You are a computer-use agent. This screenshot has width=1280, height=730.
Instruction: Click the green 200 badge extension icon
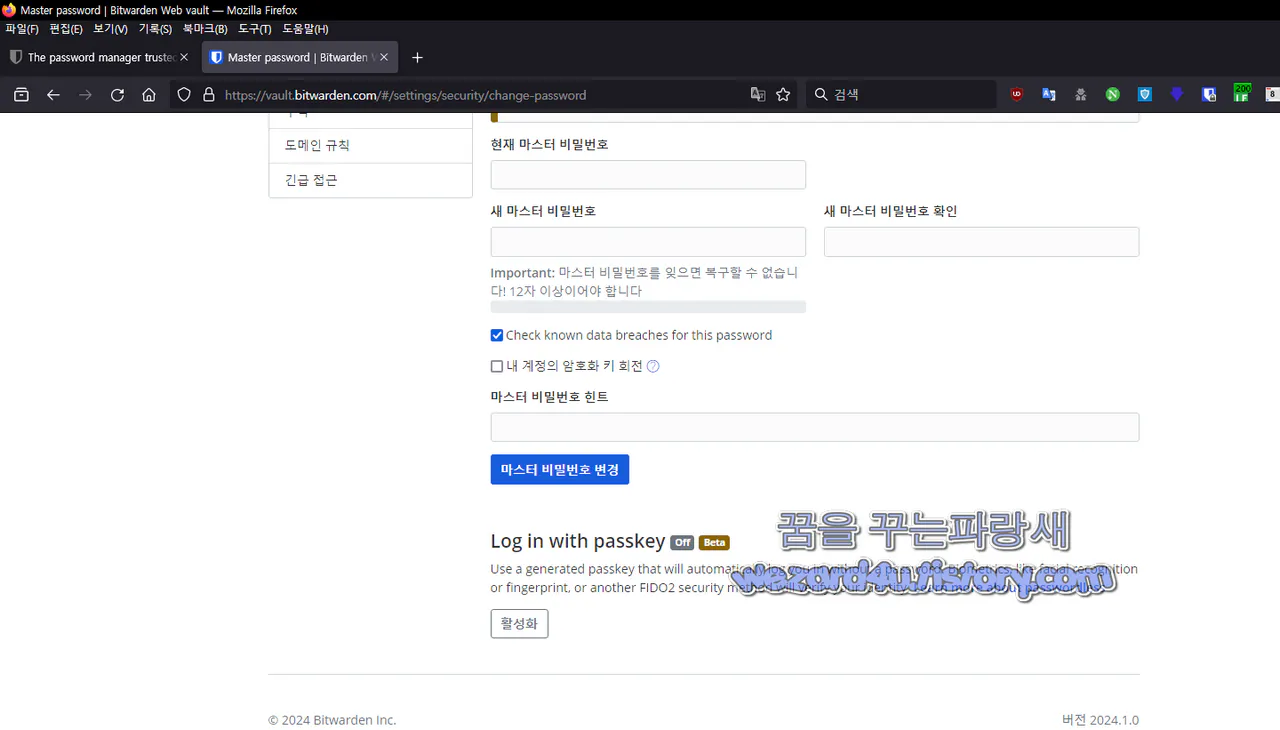pyautogui.click(x=1241, y=94)
